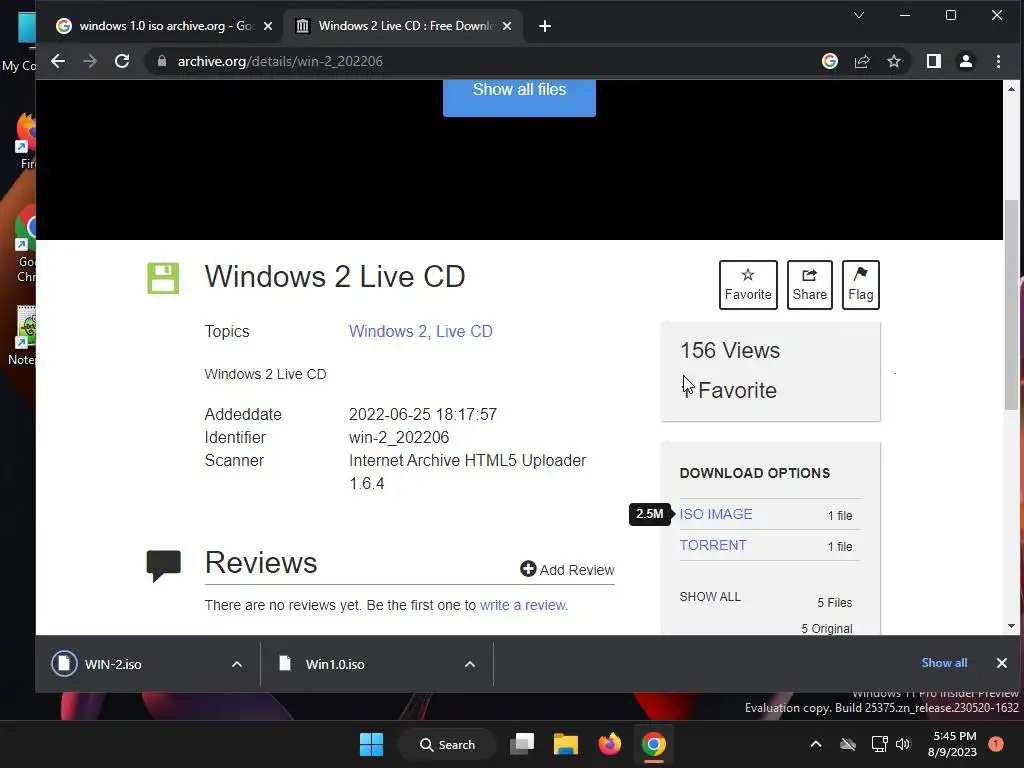Open the Google icon in address bar

pyautogui.click(x=830, y=61)
